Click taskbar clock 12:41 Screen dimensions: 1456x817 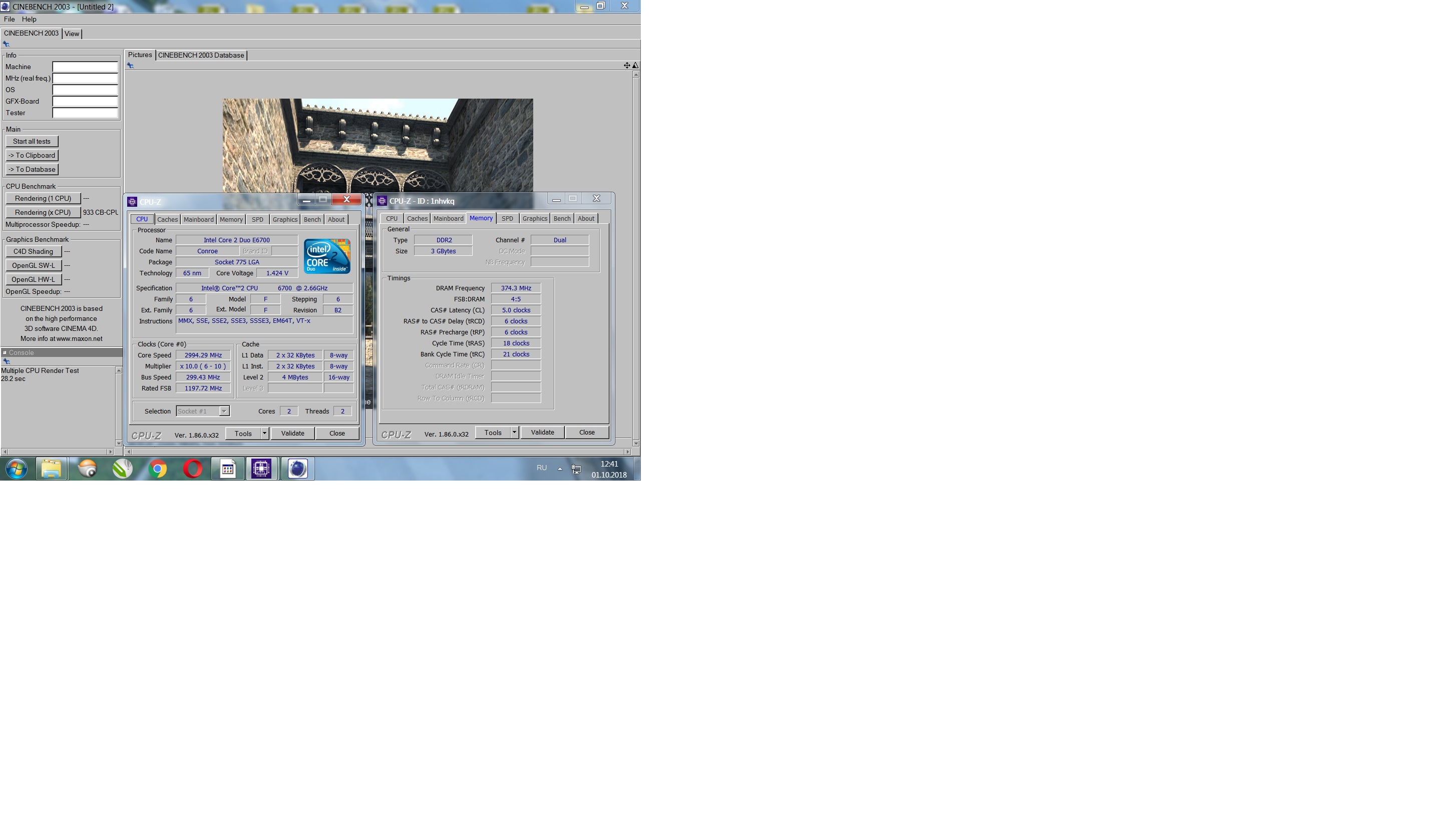609,465
